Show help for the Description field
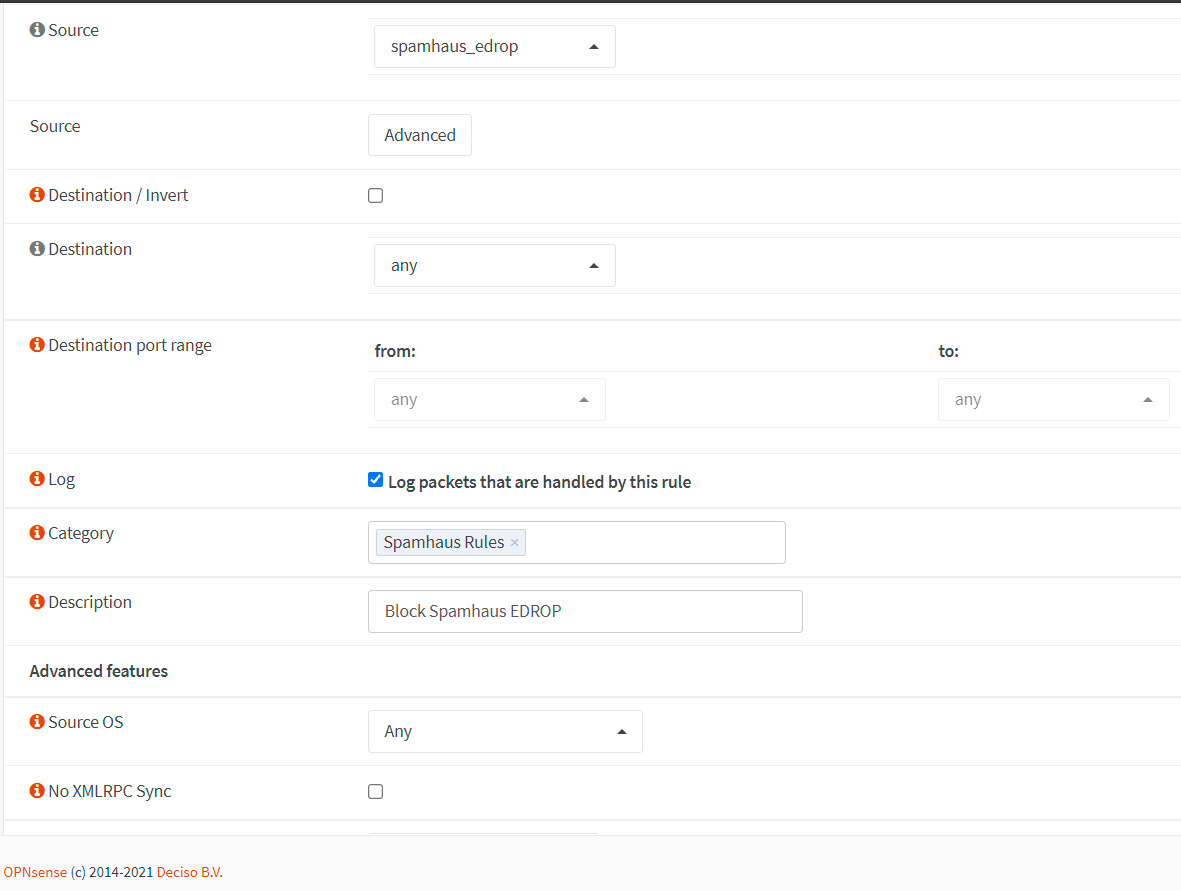This screenshot has height=891, width=1181. coord(37,602)
